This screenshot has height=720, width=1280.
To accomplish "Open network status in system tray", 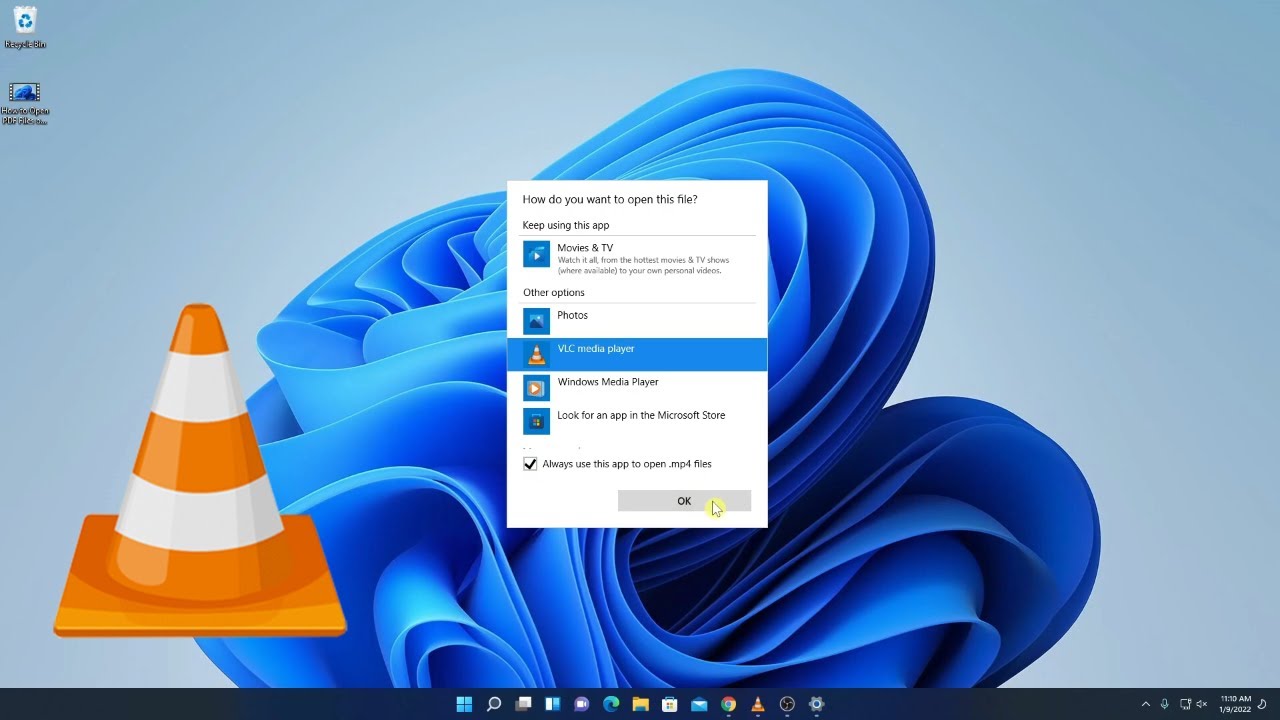I will (x=1185, y=704).
